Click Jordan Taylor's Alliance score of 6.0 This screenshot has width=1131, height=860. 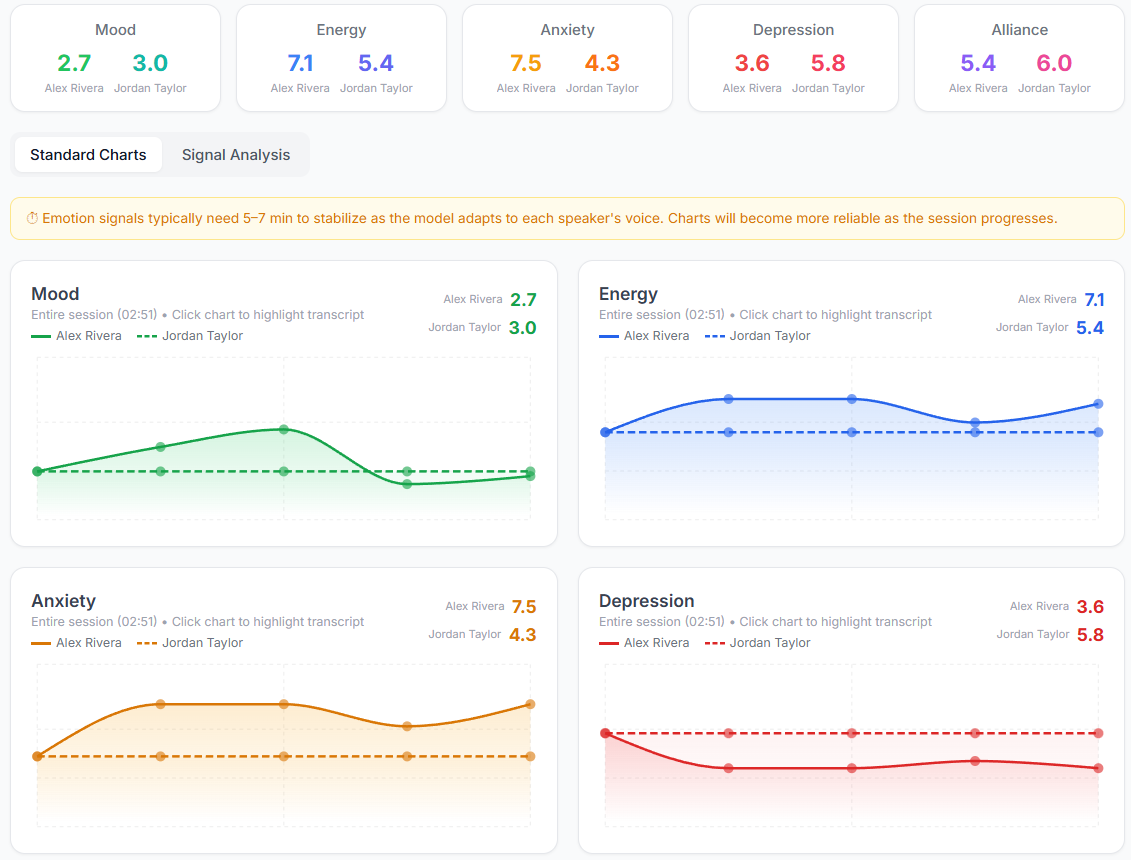1054,62
